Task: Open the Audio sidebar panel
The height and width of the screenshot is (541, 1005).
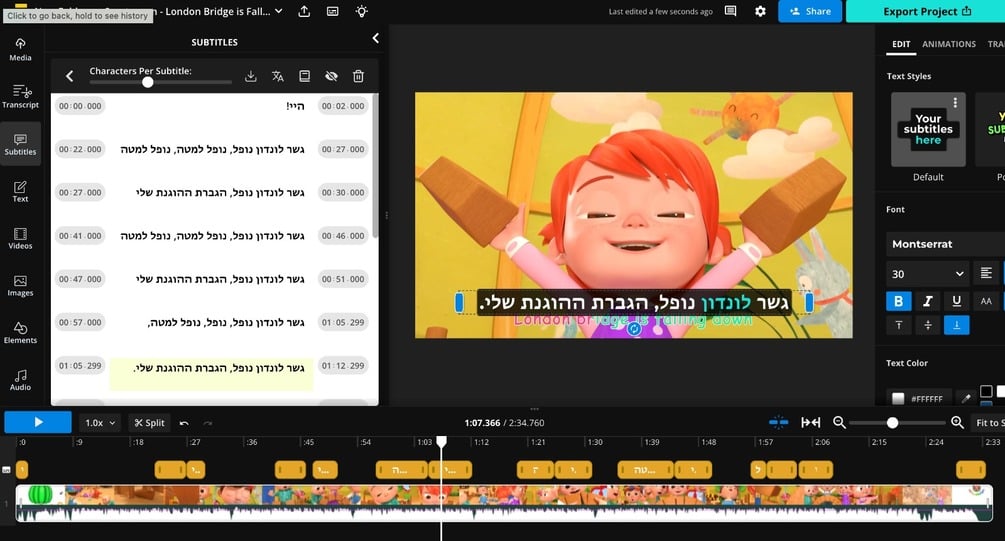Action: (x=21, y=379)
